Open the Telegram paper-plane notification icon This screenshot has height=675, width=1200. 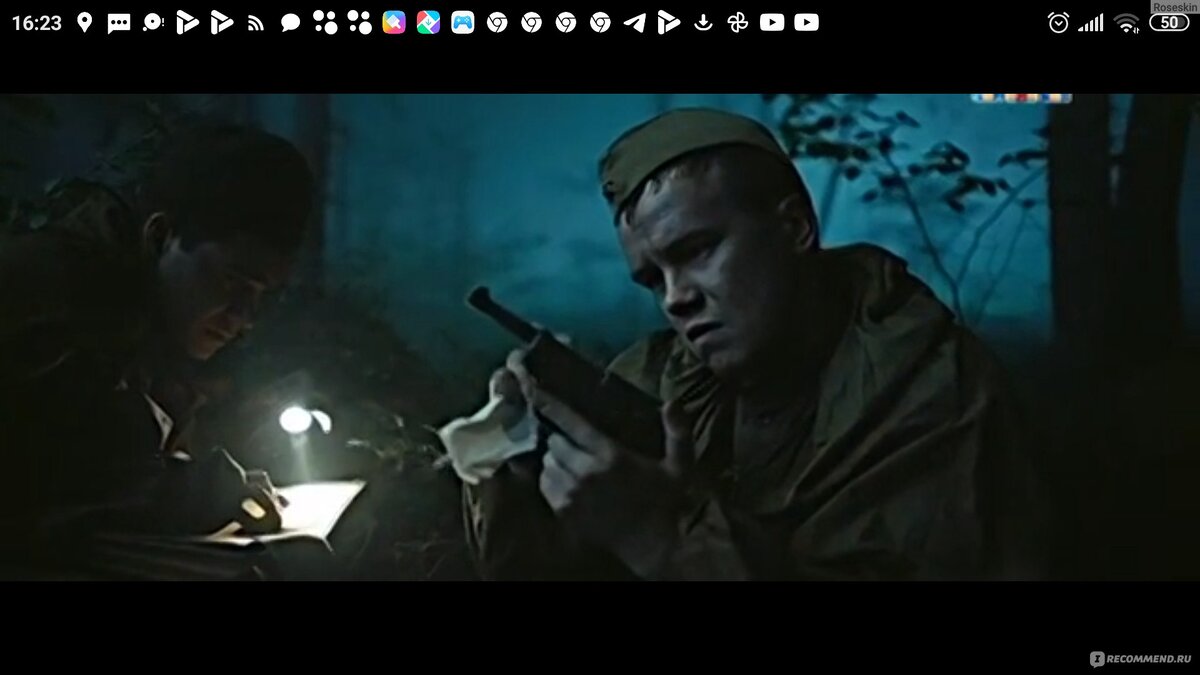point(634,22)
